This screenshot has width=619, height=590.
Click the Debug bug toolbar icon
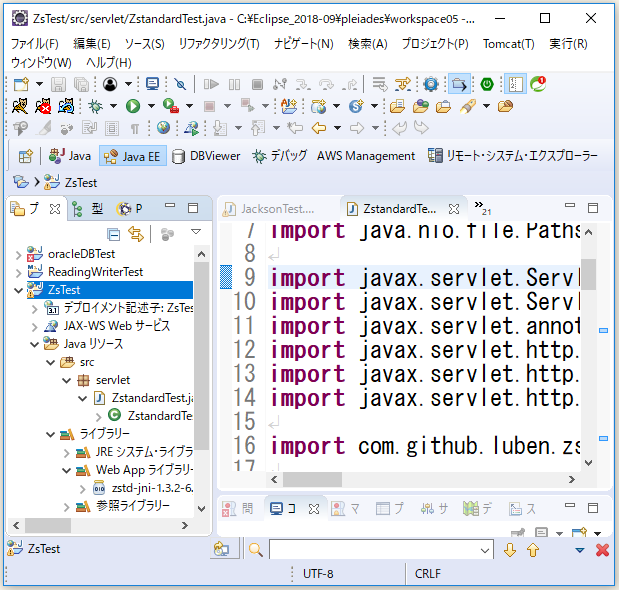click(x=95, y=106)
